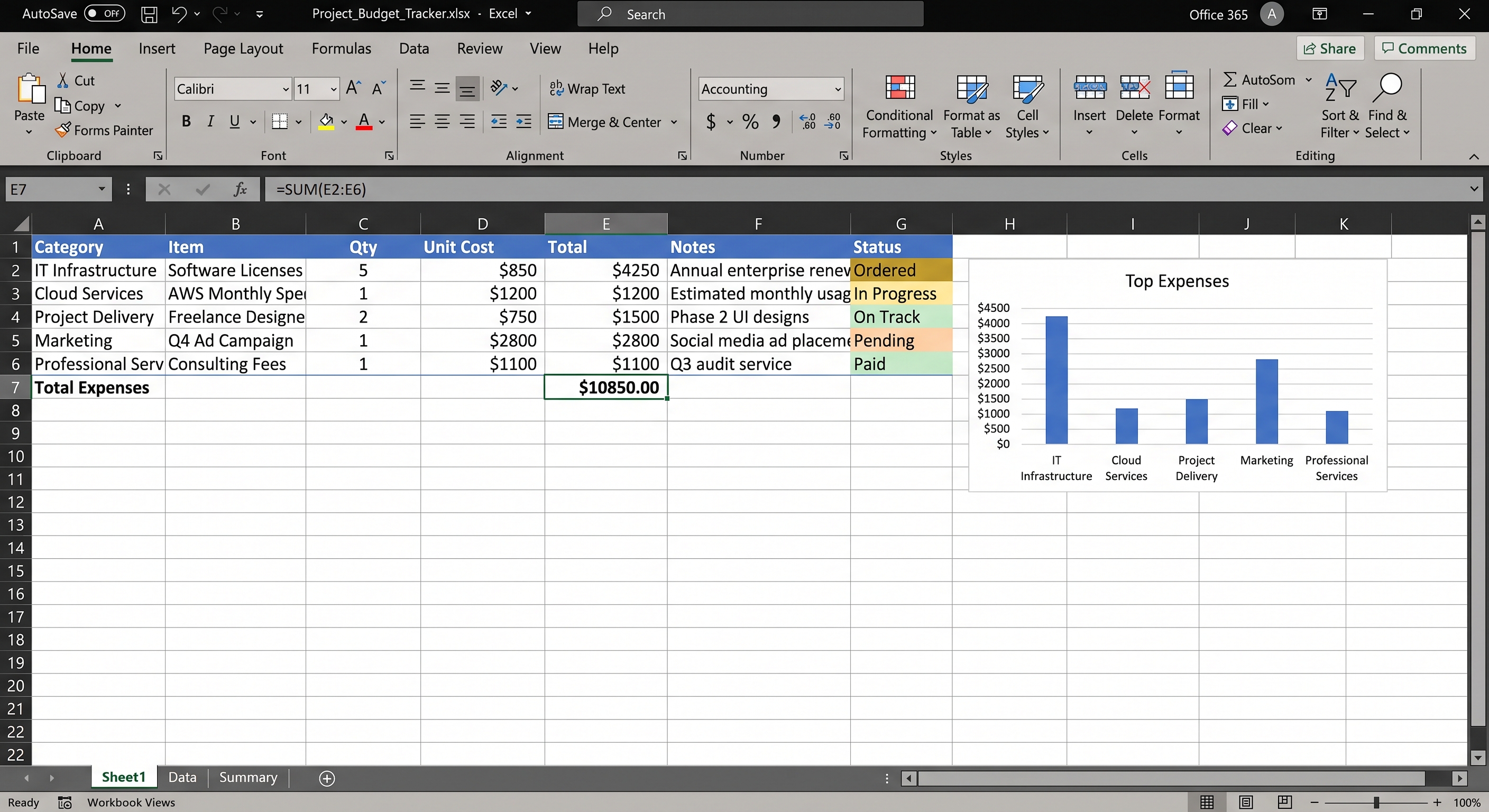This screenshot has width=1489, height=812.
Task: Click the Paste clipboard icon
Action: click(x=30, y=89)
